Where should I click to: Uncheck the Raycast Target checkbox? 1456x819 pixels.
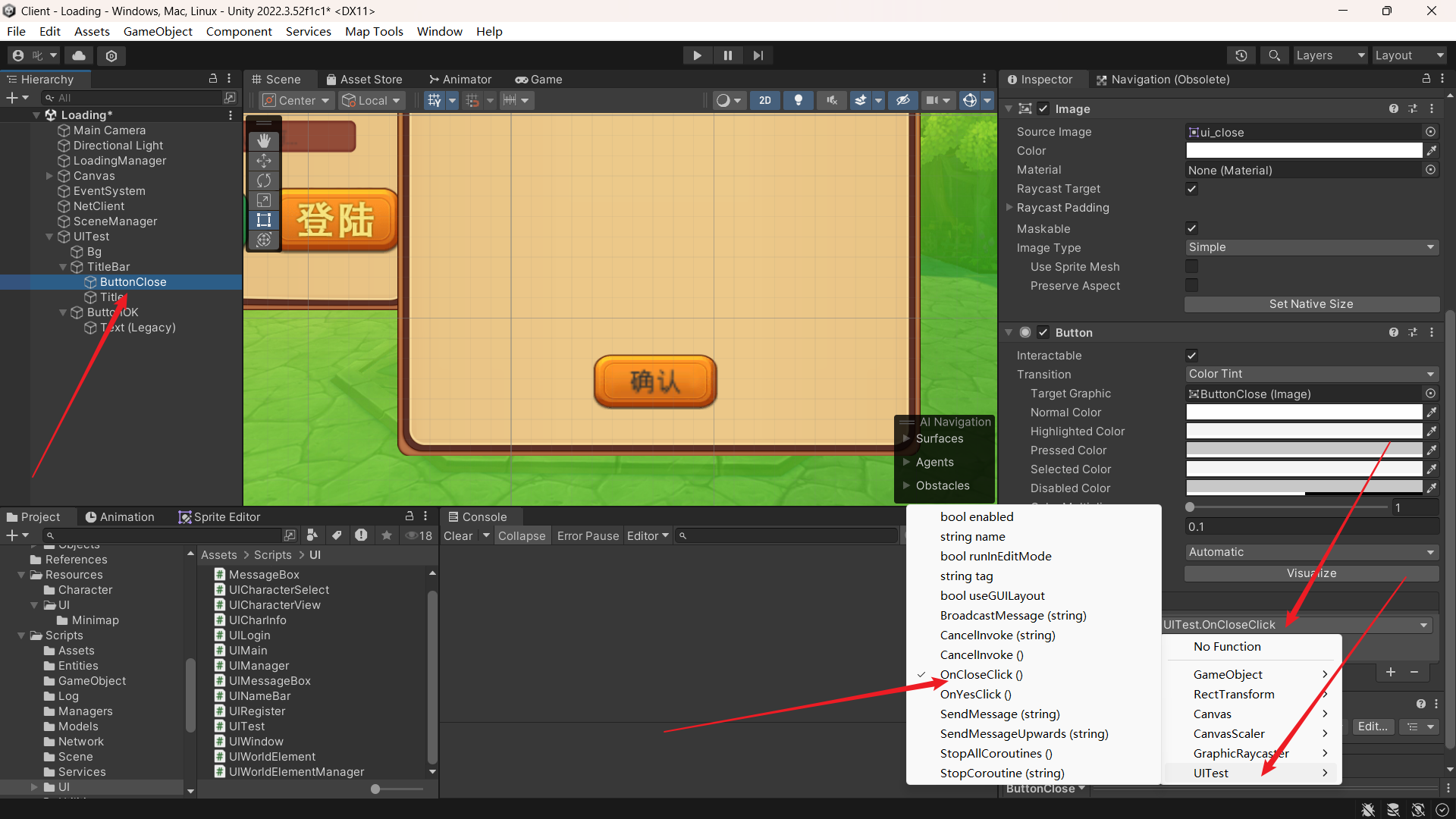point(1191,189)
